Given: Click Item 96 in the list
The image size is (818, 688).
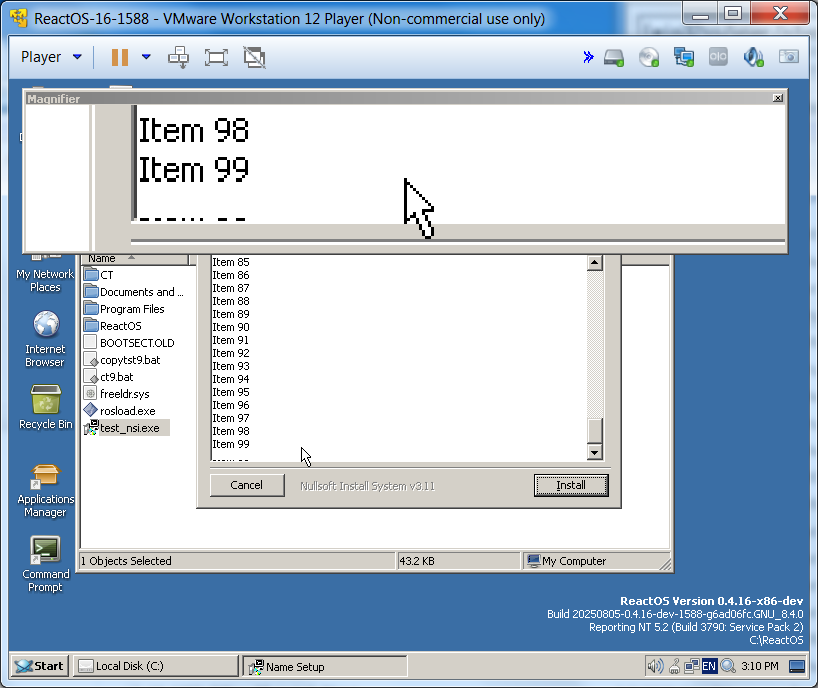Looking at the screenshot, I should 231,405.
